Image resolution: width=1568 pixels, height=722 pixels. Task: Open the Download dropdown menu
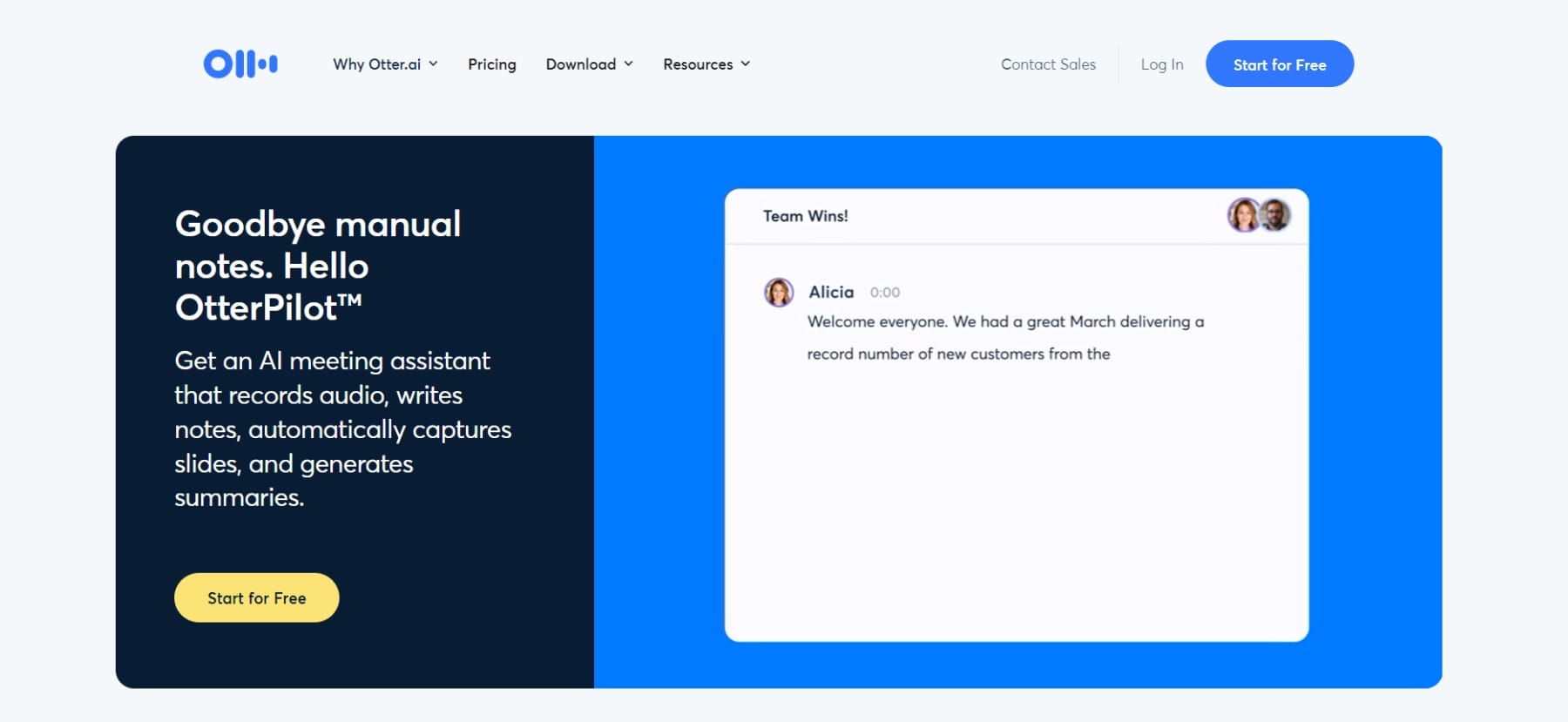(x=580, y=64)
